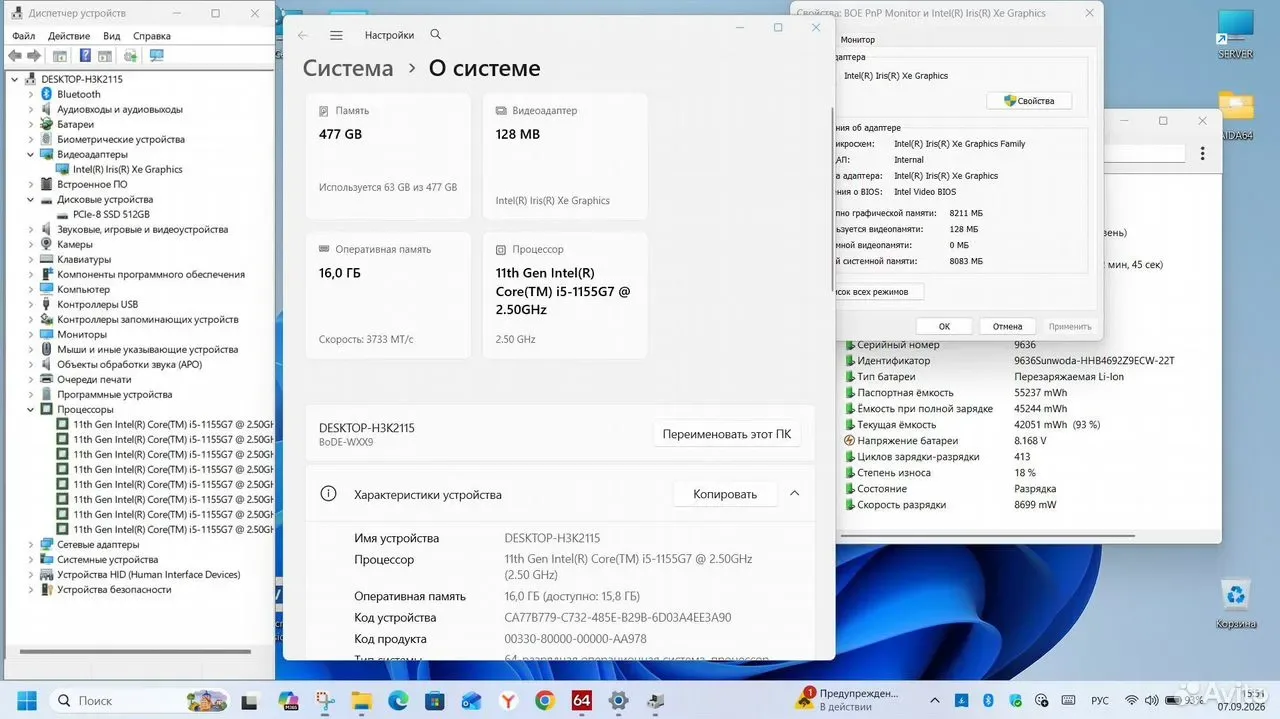Image resolution: width=1280 pixels, height=719 pixels.
Task: Open Task View from the taskbar
Action: click(247, 701)
